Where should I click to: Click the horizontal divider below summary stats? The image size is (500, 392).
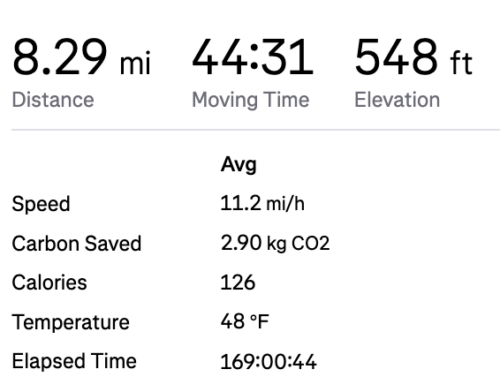(x=256, y=129)
